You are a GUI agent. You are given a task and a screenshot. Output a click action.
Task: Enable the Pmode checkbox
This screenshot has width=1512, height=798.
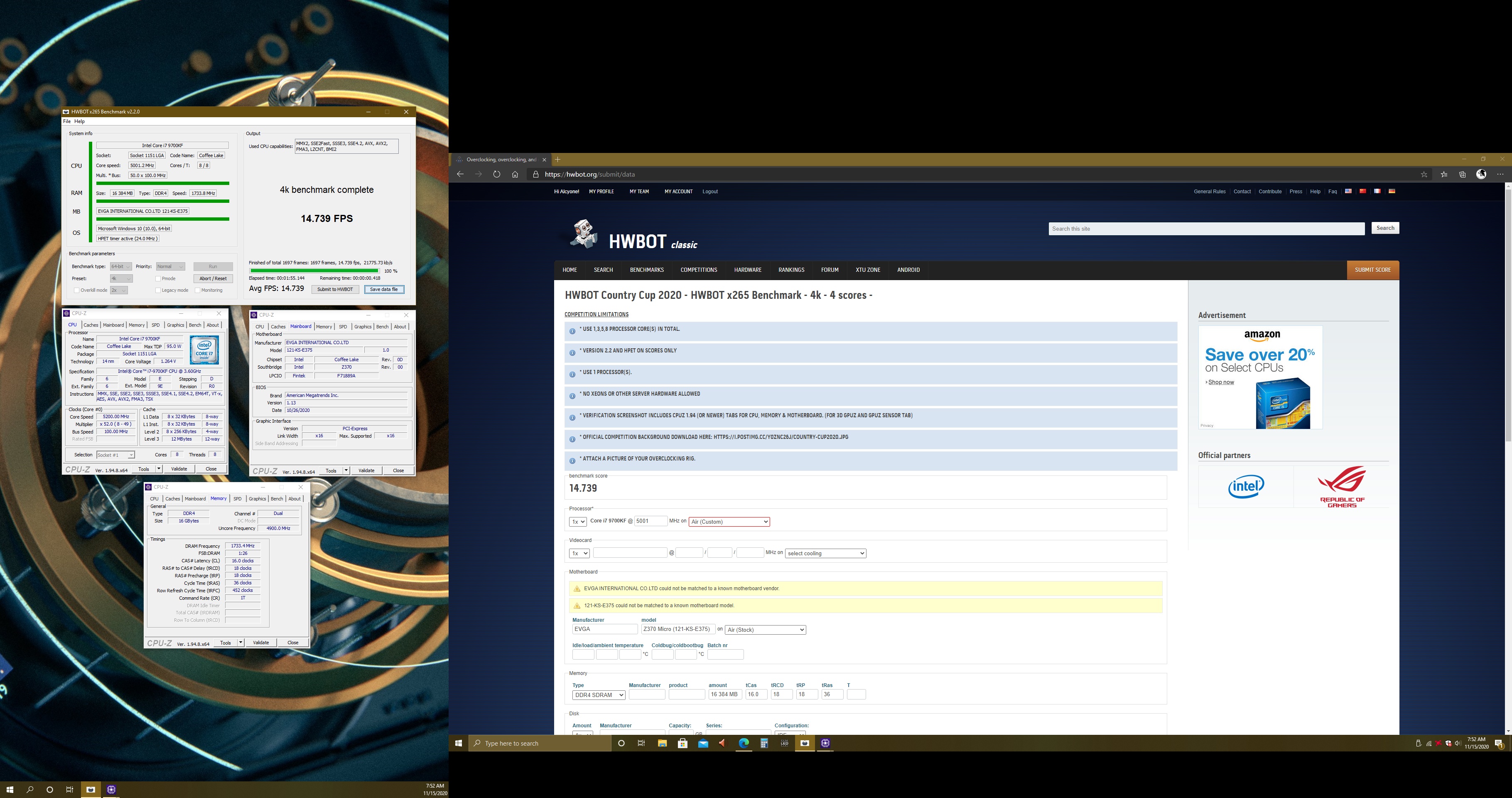click(158, 278)
